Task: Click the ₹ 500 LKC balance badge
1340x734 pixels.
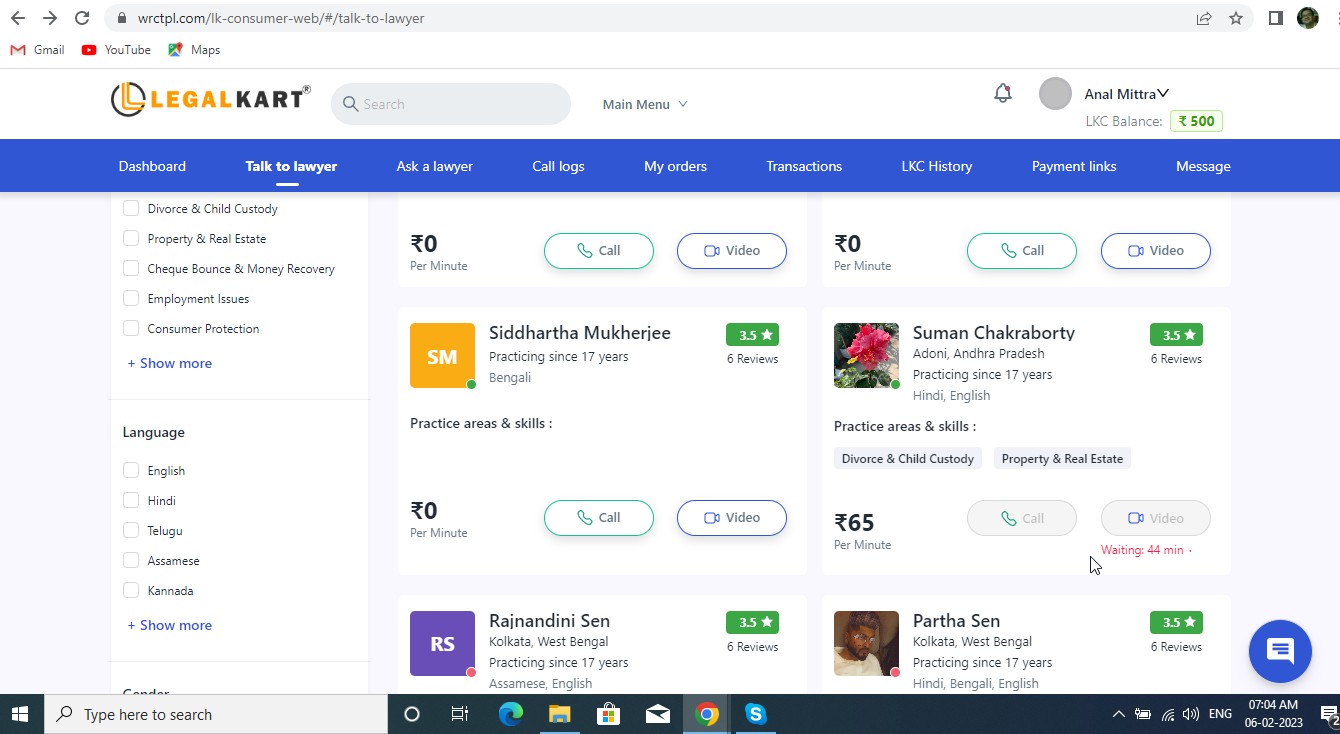Action: 1196,121
